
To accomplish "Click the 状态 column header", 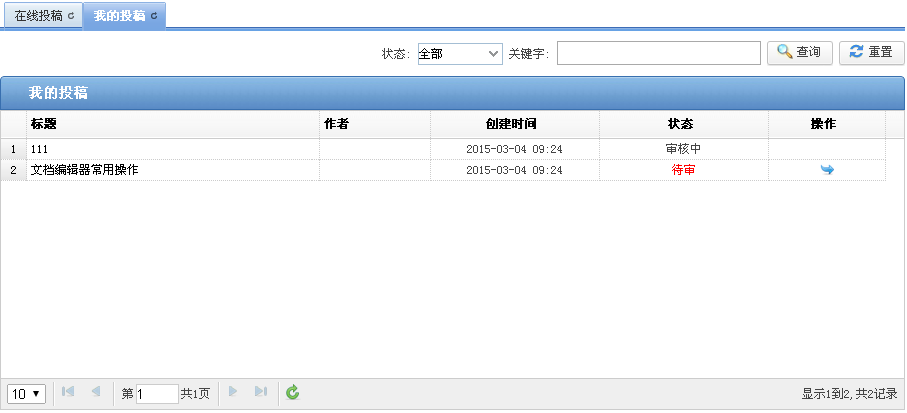I will click(683, 124).
